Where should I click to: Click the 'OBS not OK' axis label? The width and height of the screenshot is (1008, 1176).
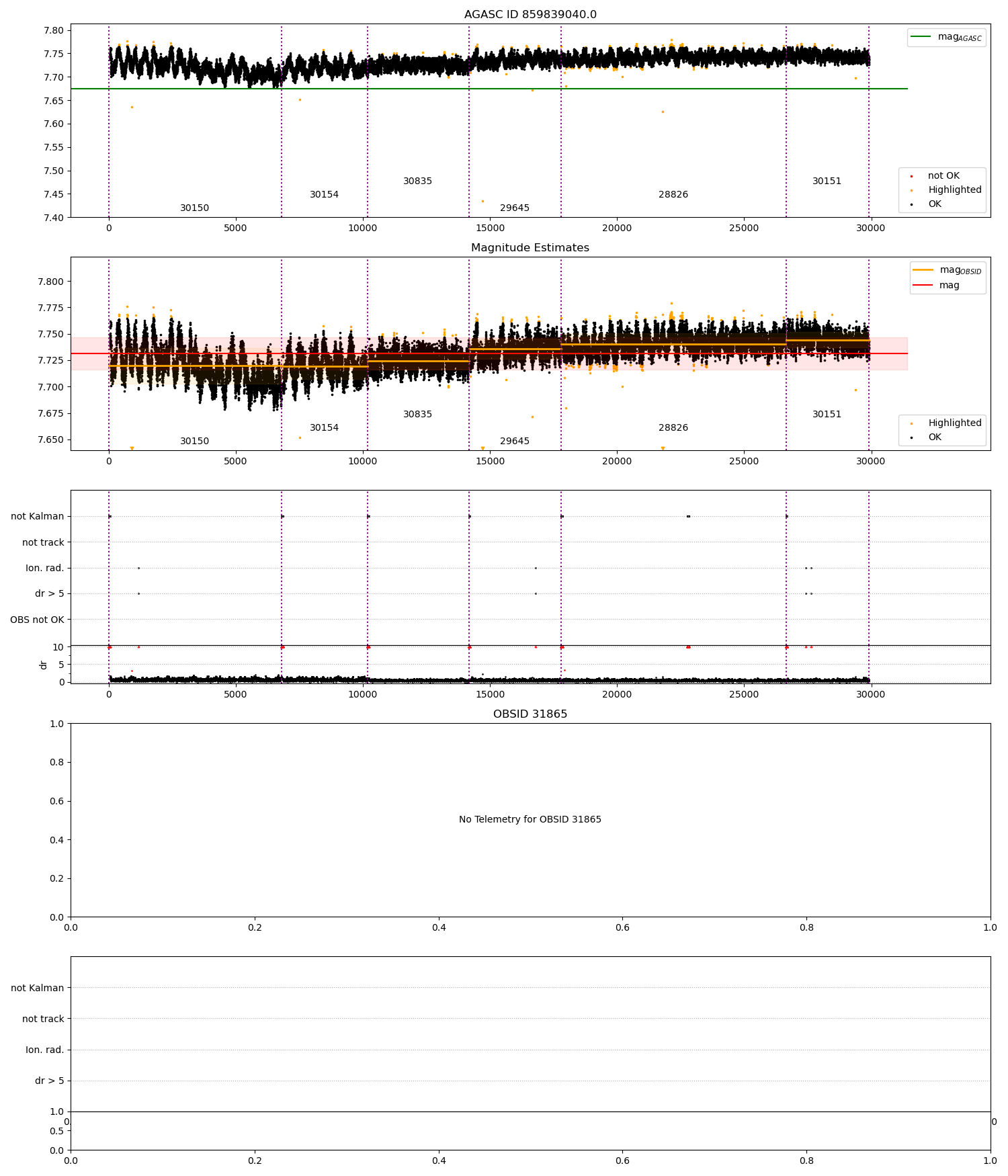click(37, 620)
